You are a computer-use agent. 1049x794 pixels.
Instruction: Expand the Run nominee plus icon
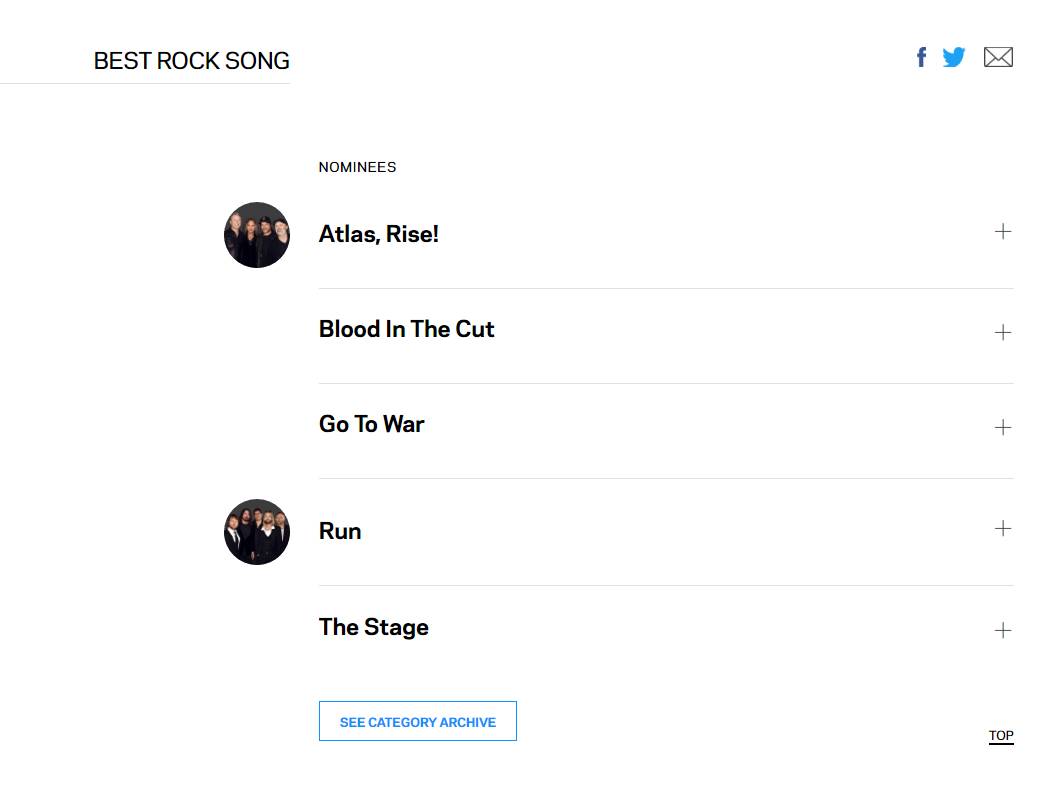pos(1002,528)
